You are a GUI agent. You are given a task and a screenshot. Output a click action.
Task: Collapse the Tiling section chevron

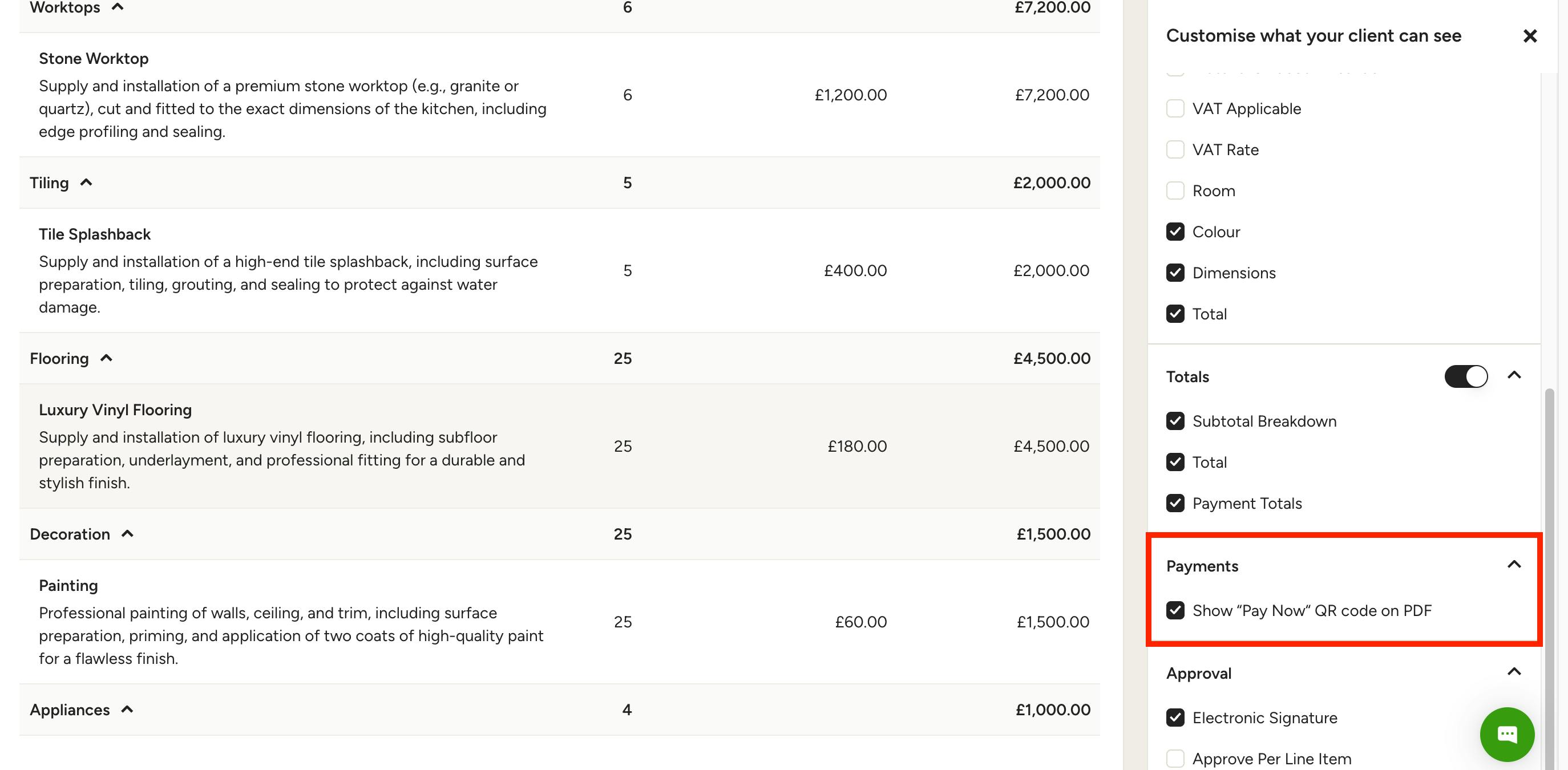86,183
